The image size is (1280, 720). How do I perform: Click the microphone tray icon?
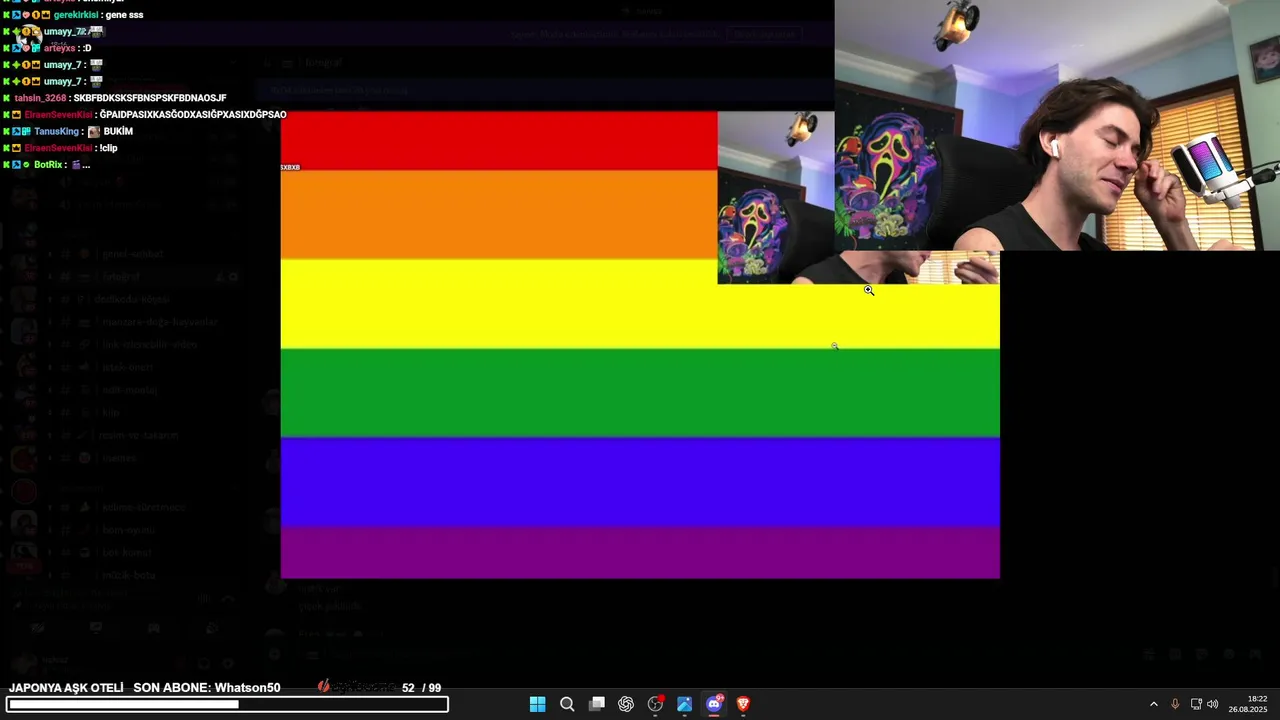tap(1175, 704)
